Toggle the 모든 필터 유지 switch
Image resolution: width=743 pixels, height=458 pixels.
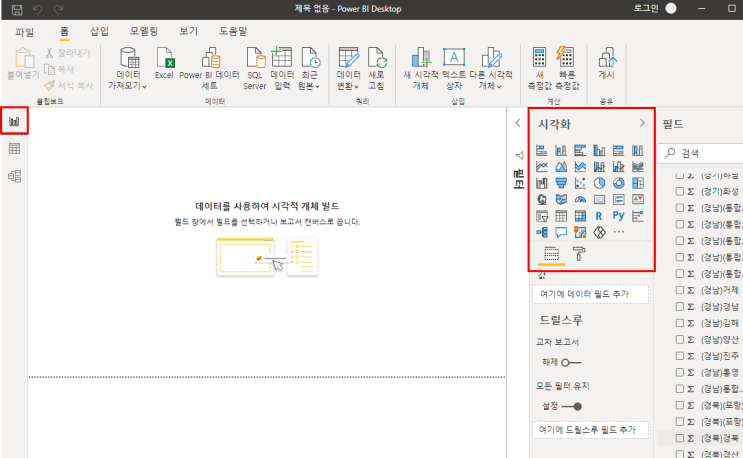coord(571,406)
